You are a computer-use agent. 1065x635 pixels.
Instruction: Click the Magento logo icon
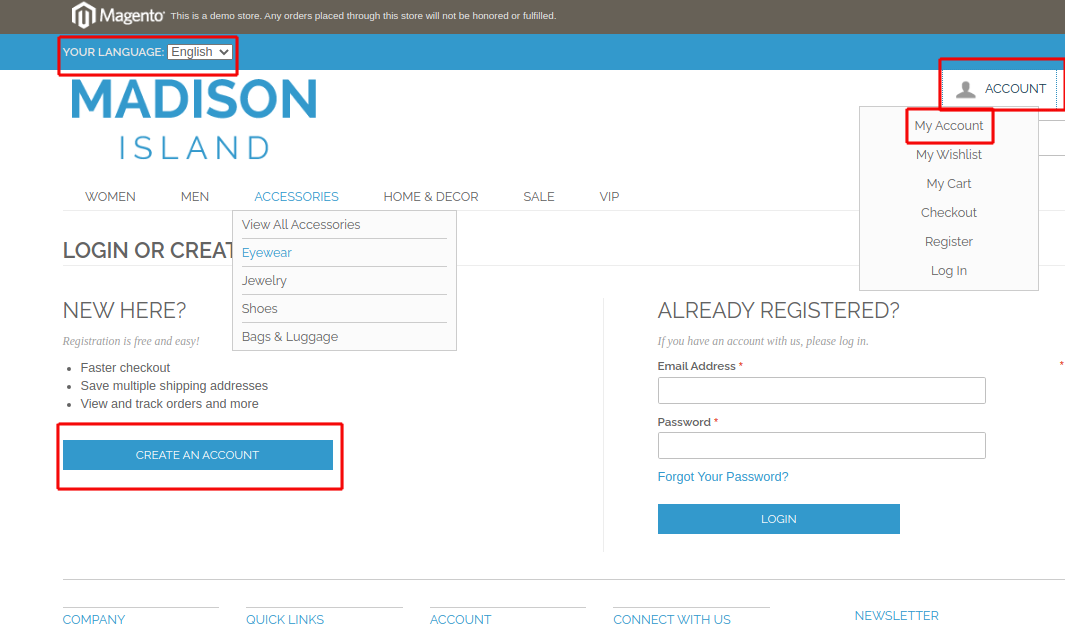(83, 15)
